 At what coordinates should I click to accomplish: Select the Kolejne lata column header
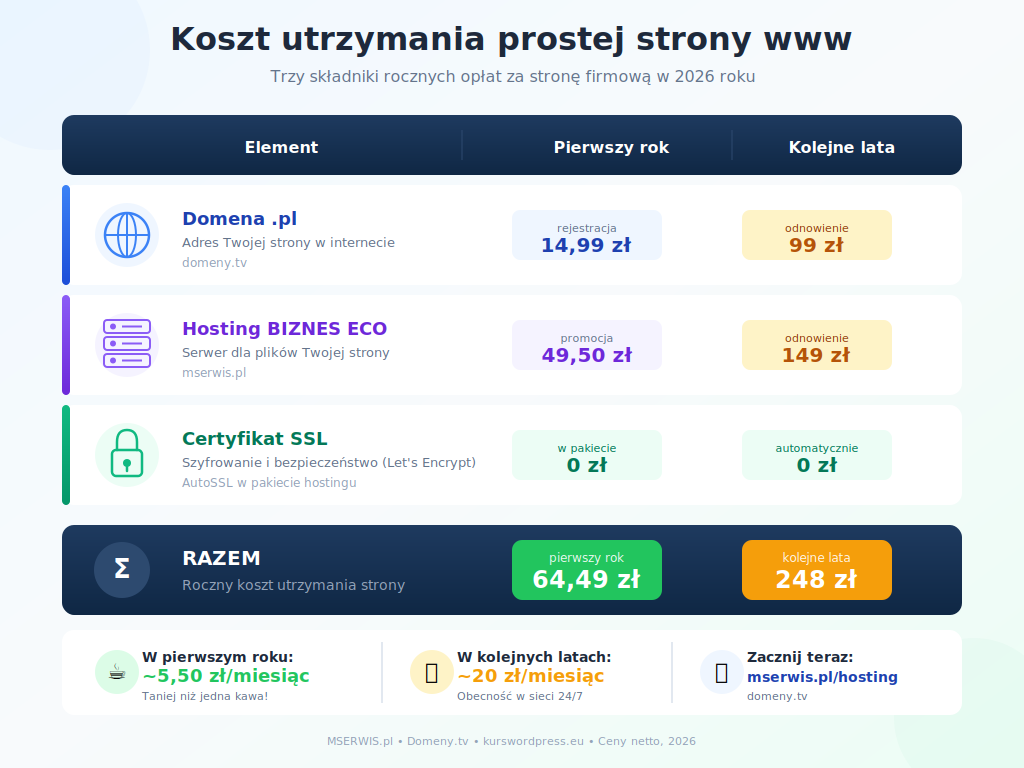click(841, 145)
